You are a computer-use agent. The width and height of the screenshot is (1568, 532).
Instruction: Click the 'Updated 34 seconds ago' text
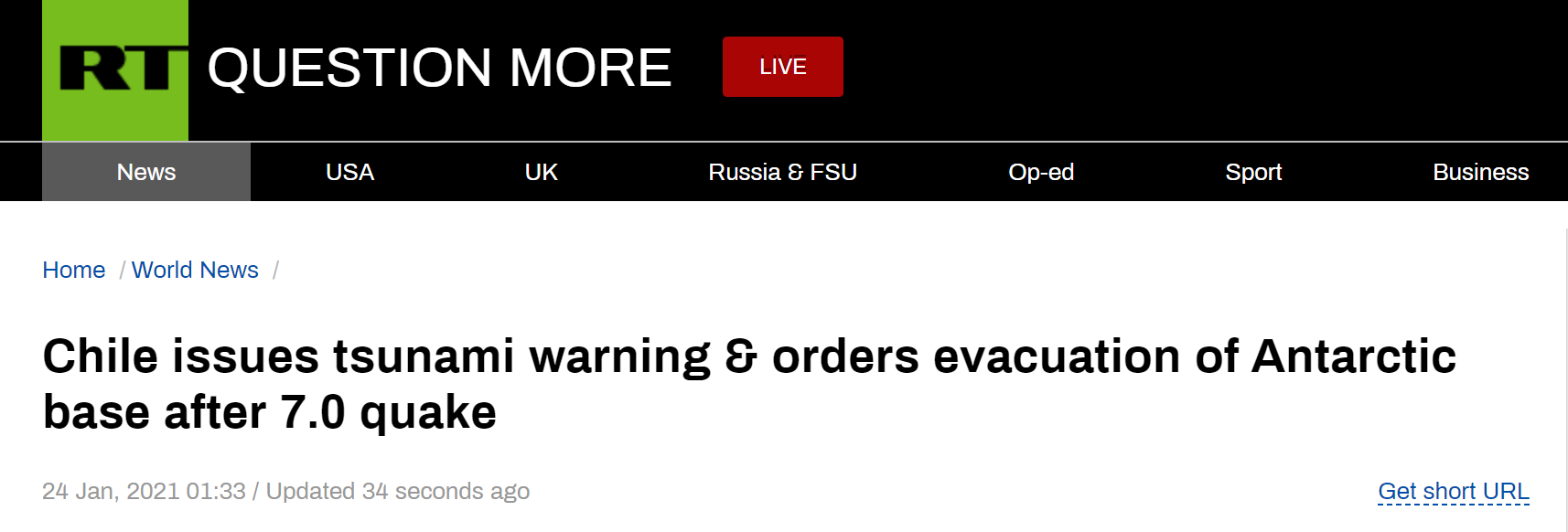click(x=398, y=492)
